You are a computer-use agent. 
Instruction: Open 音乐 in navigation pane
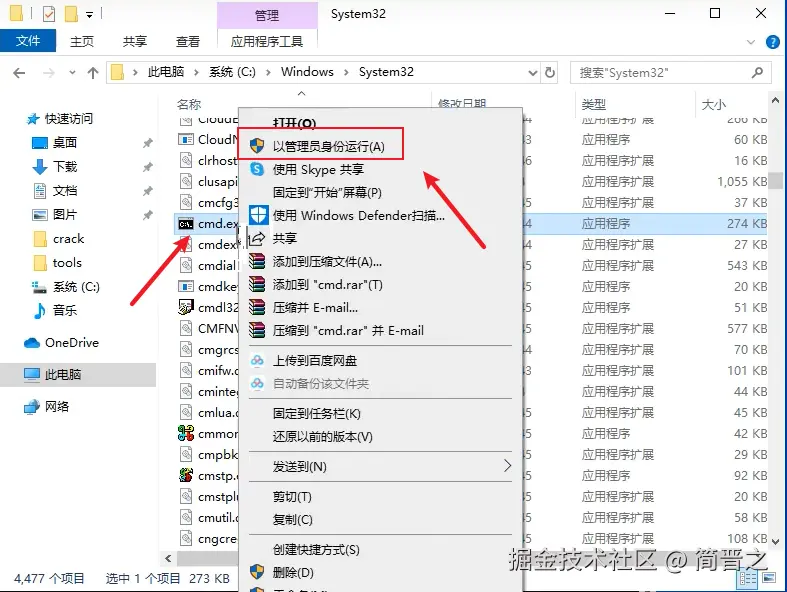click(65, 310)
